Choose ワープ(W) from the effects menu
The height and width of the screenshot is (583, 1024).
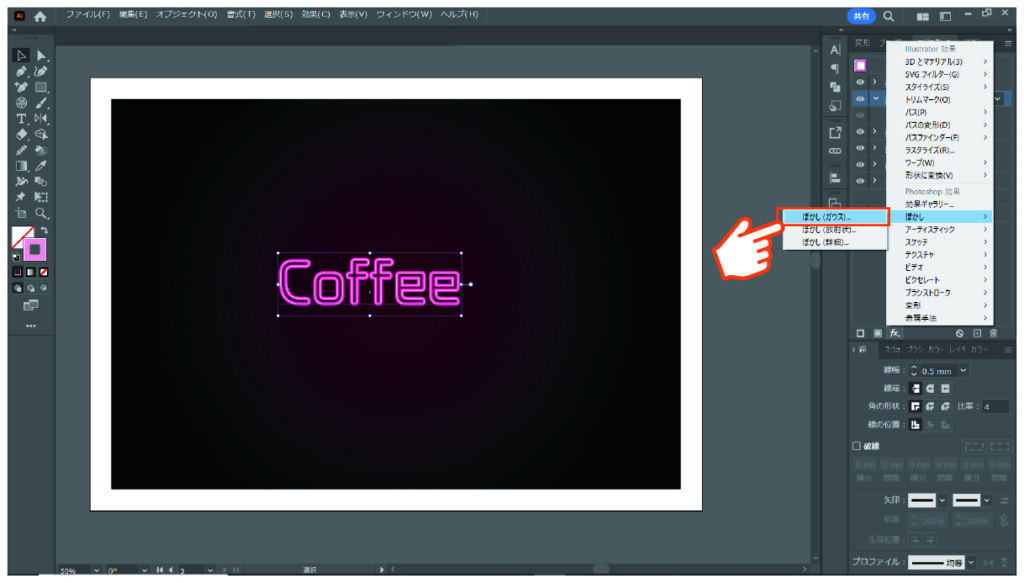point(940,163)
